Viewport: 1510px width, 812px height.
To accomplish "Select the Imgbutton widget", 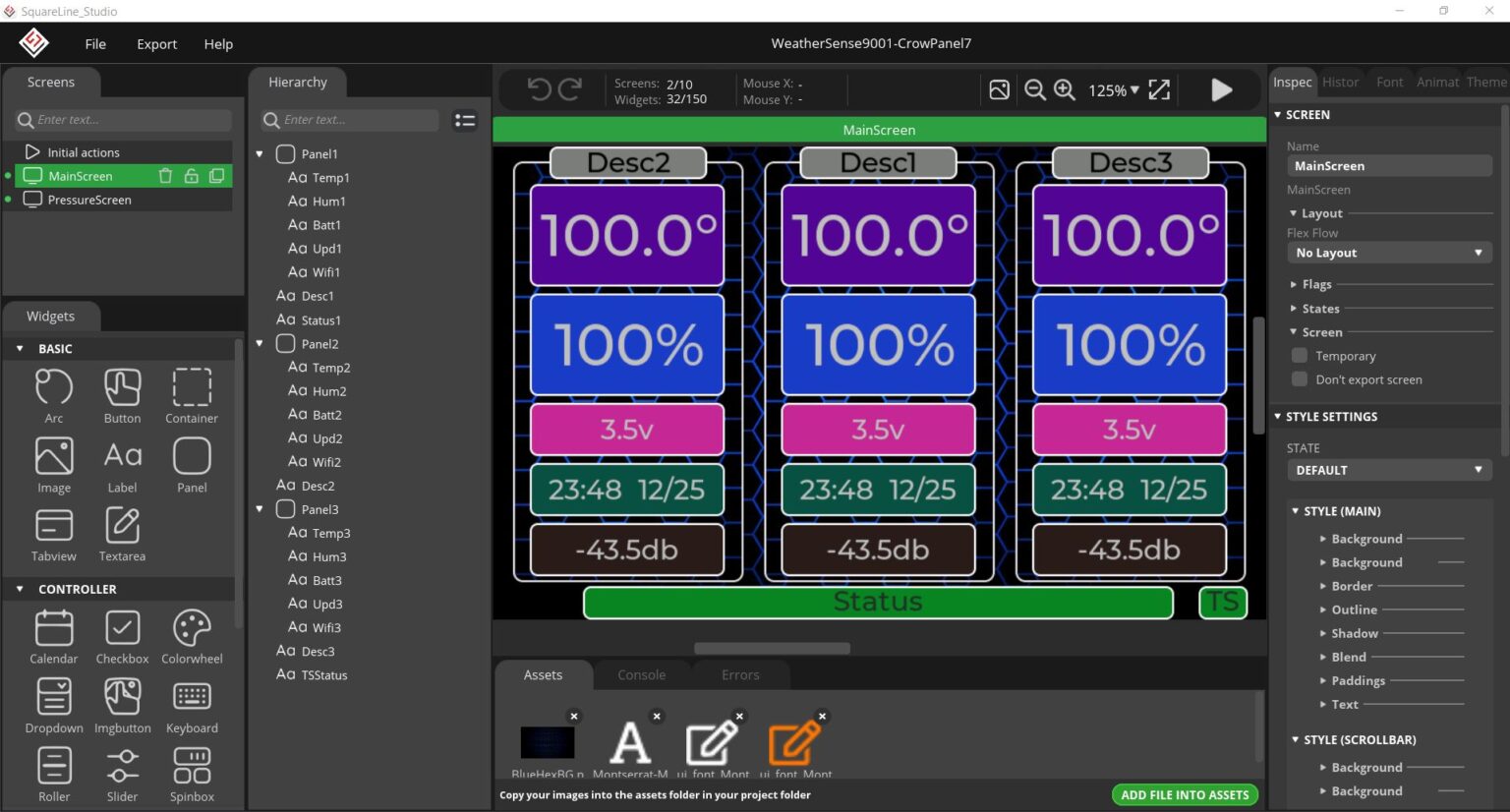I will point(122,706).
